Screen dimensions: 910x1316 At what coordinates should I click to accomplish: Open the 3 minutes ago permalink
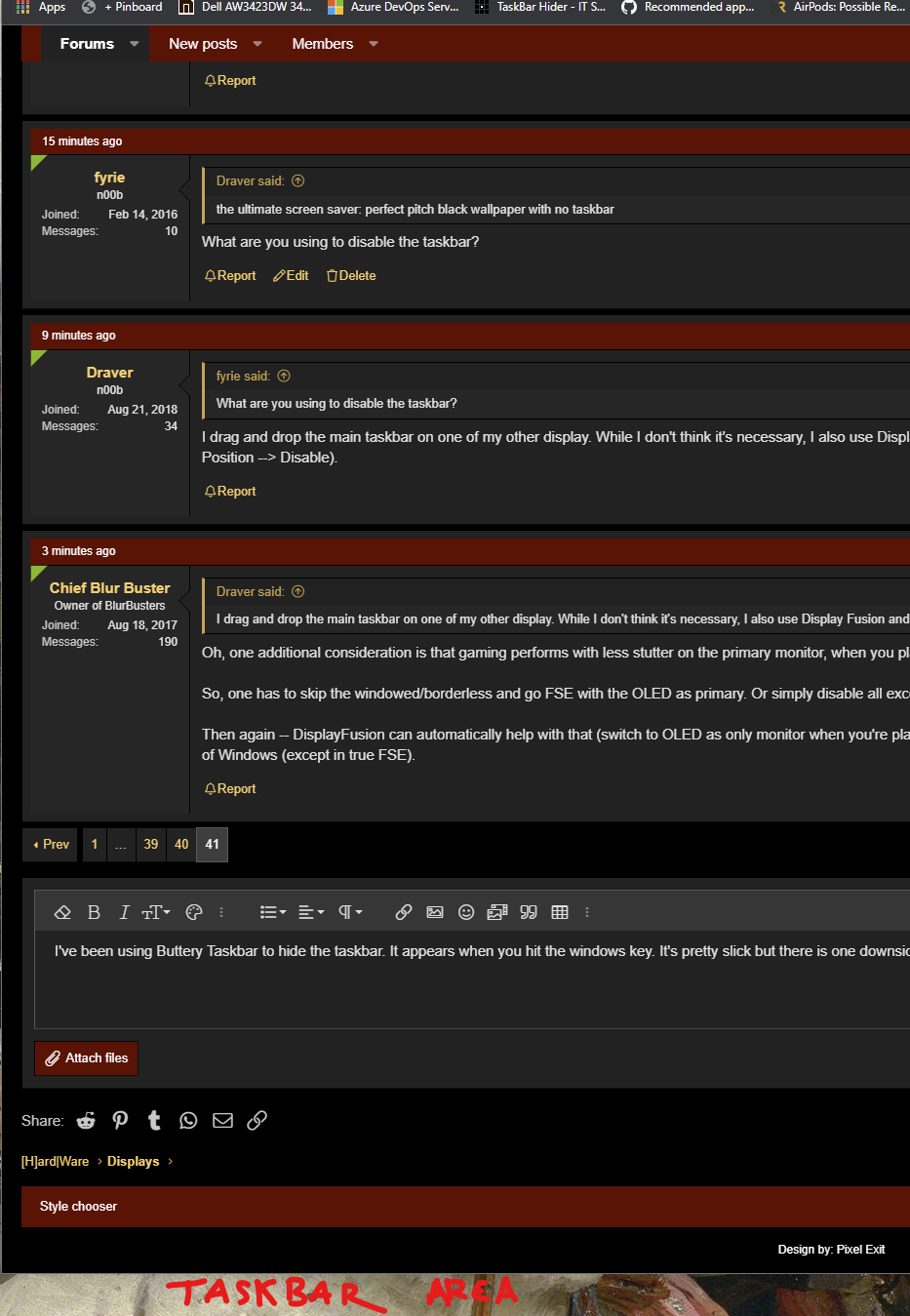click(78, 551)
